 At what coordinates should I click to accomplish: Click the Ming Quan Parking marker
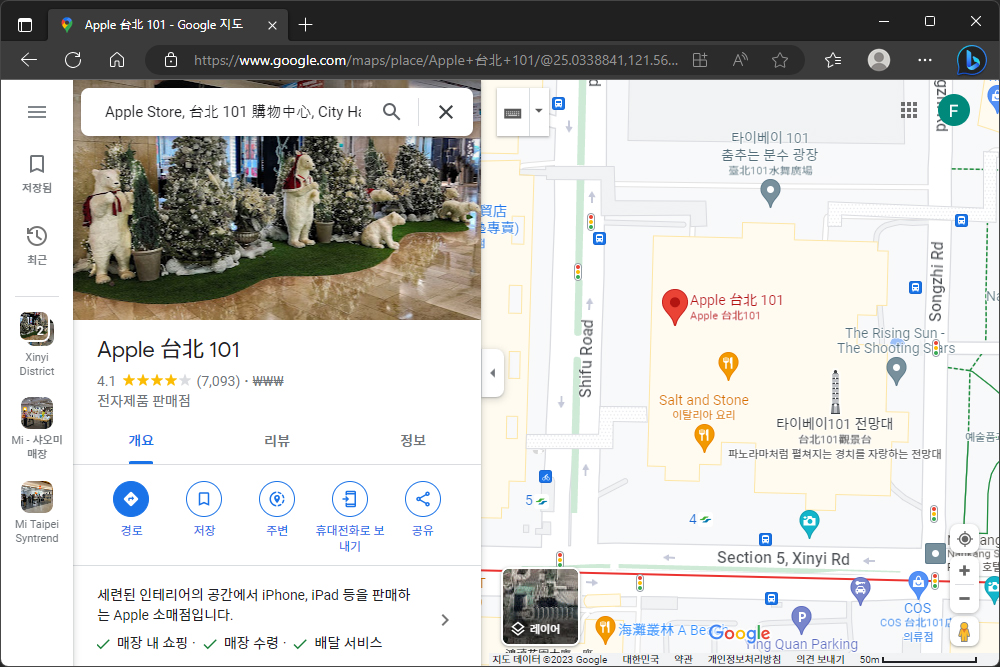pos(801,618)
